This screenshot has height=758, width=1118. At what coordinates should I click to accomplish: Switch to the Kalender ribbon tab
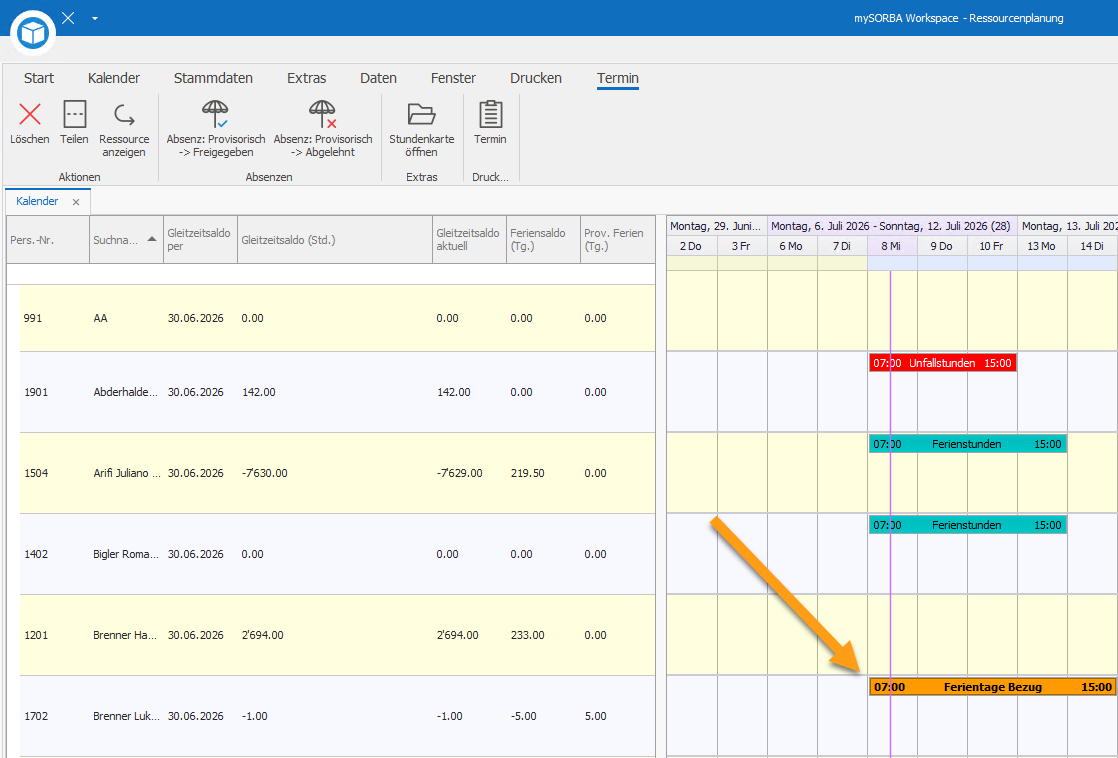tap(114, 78)
